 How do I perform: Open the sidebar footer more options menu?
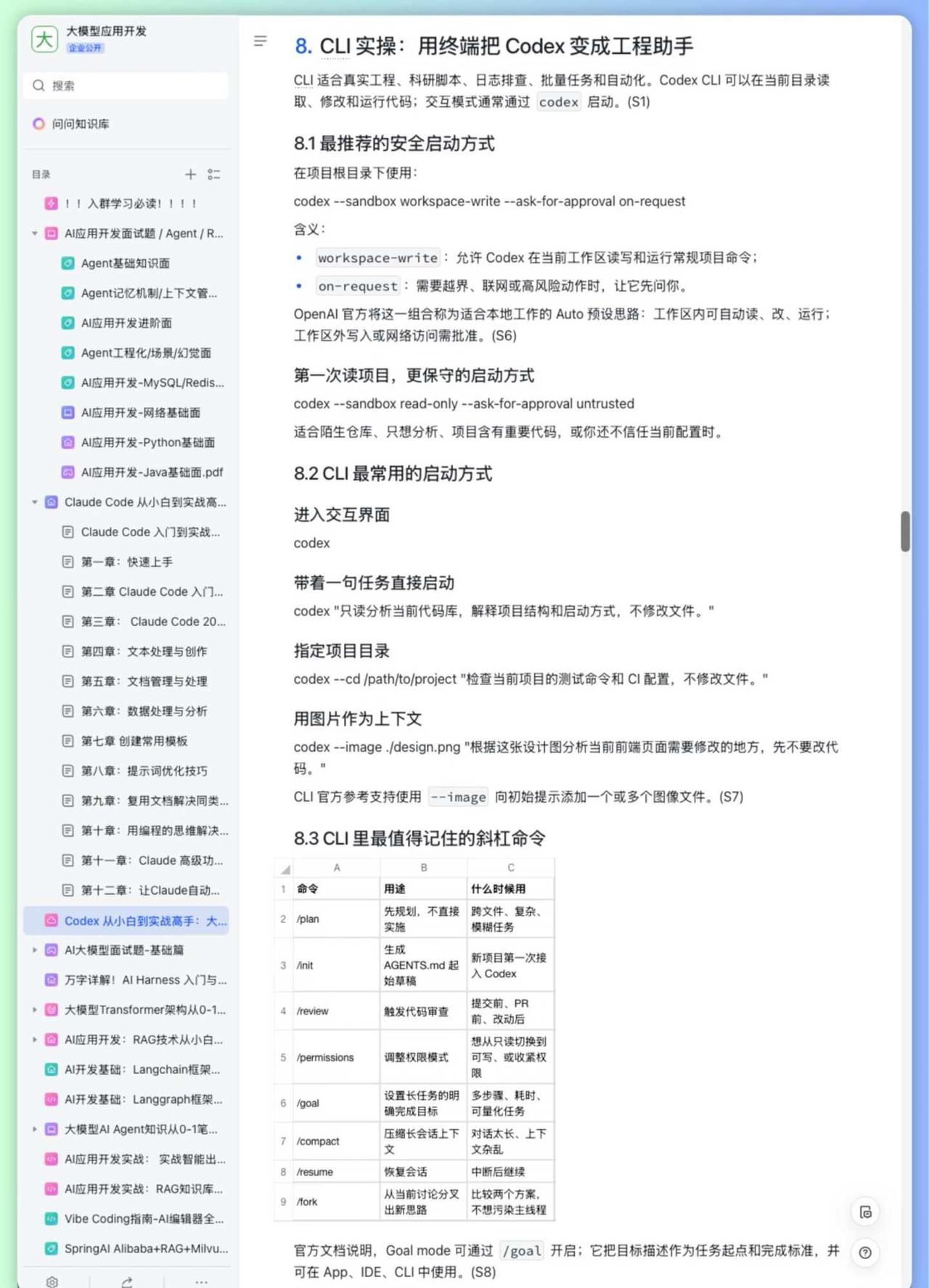(x=202, y=1281)
